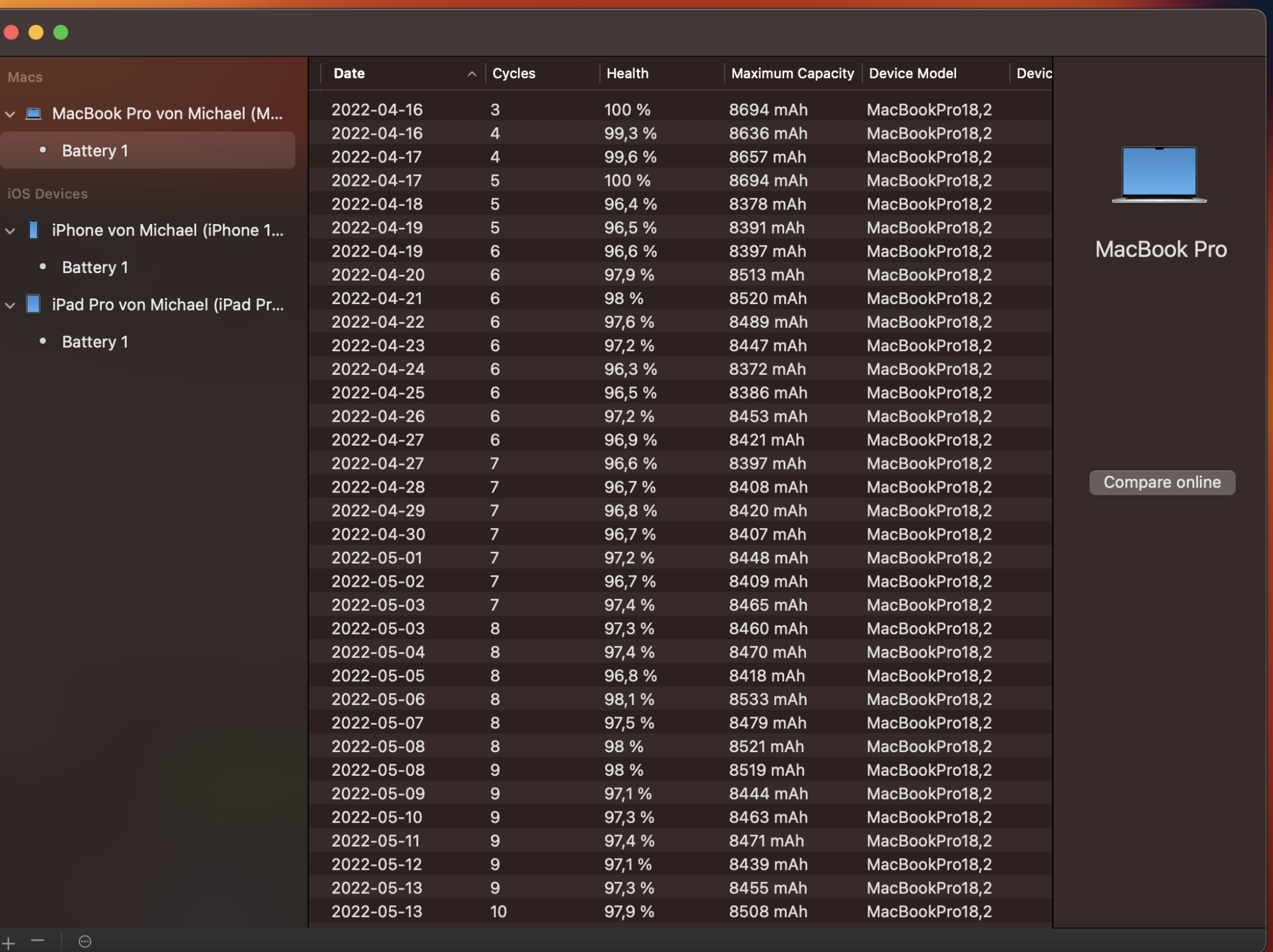Collapse the iPhone von Michael tree node
The width and height of the screenshot is (1273, 952).
[10, 231]
